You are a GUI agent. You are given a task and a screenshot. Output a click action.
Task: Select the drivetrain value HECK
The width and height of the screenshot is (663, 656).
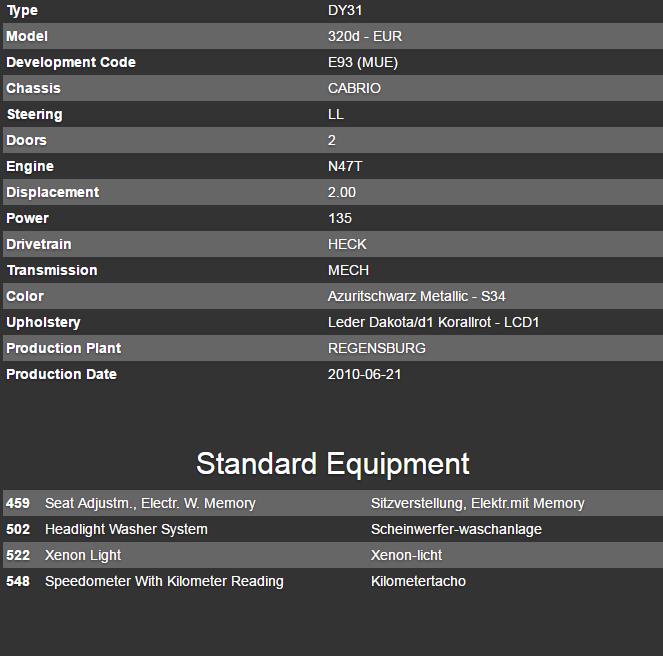click(x=347, y=244)
